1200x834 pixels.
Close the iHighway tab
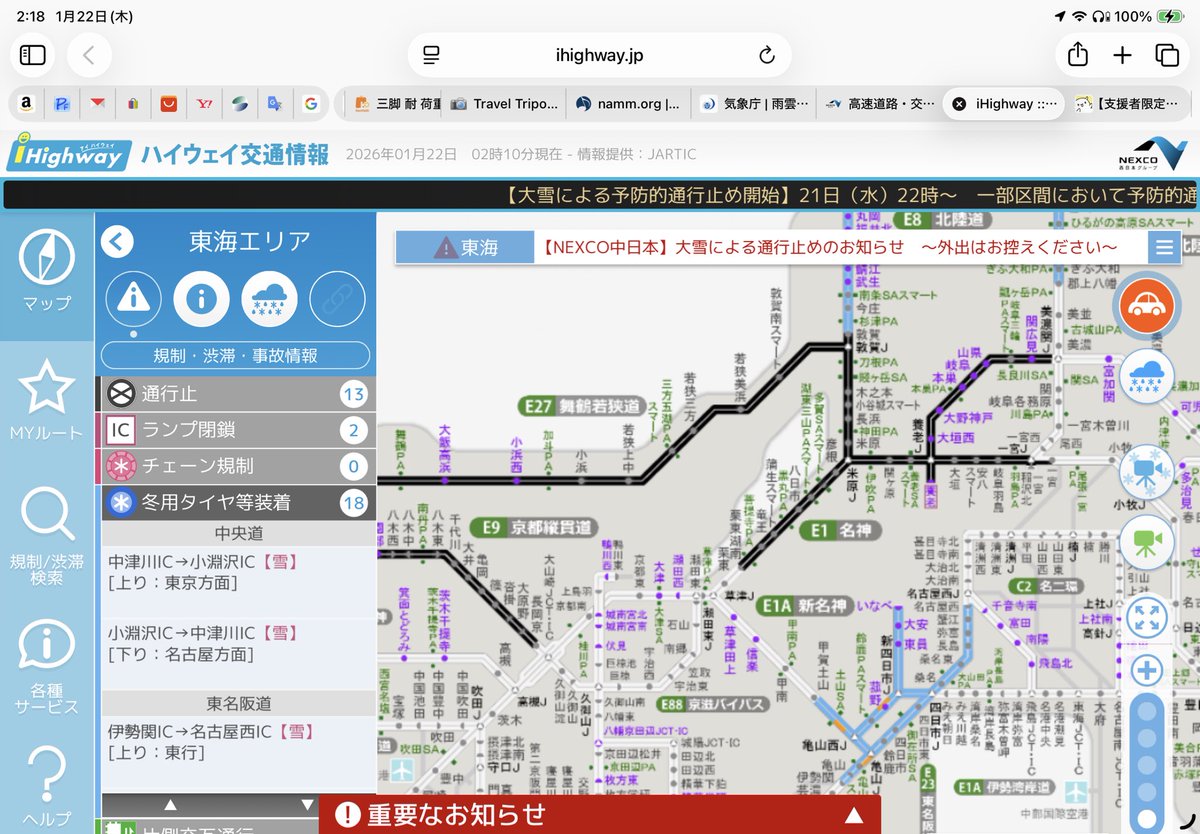(958, 103)
